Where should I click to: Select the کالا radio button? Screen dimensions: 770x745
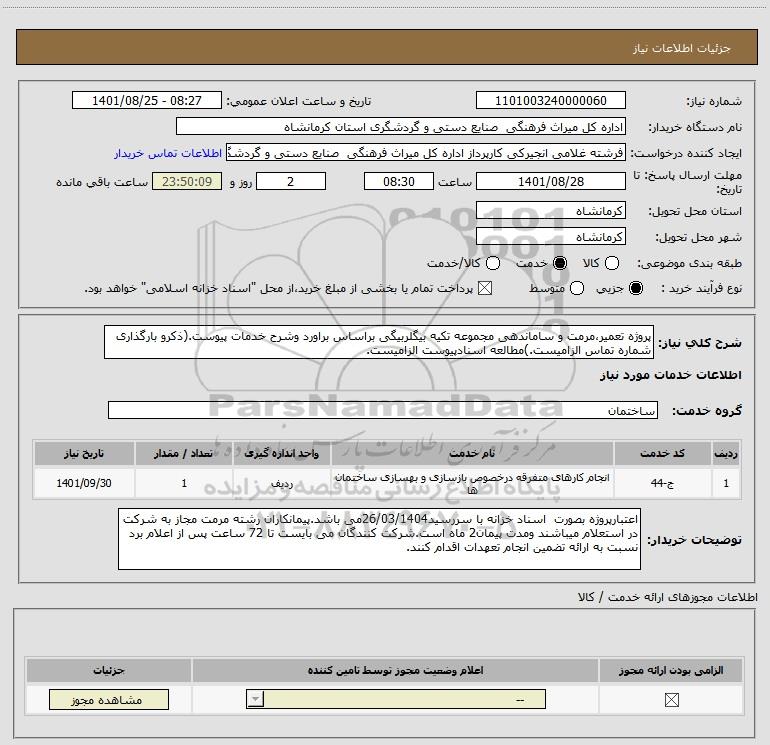pyautogui.click(x=612, y=263)
